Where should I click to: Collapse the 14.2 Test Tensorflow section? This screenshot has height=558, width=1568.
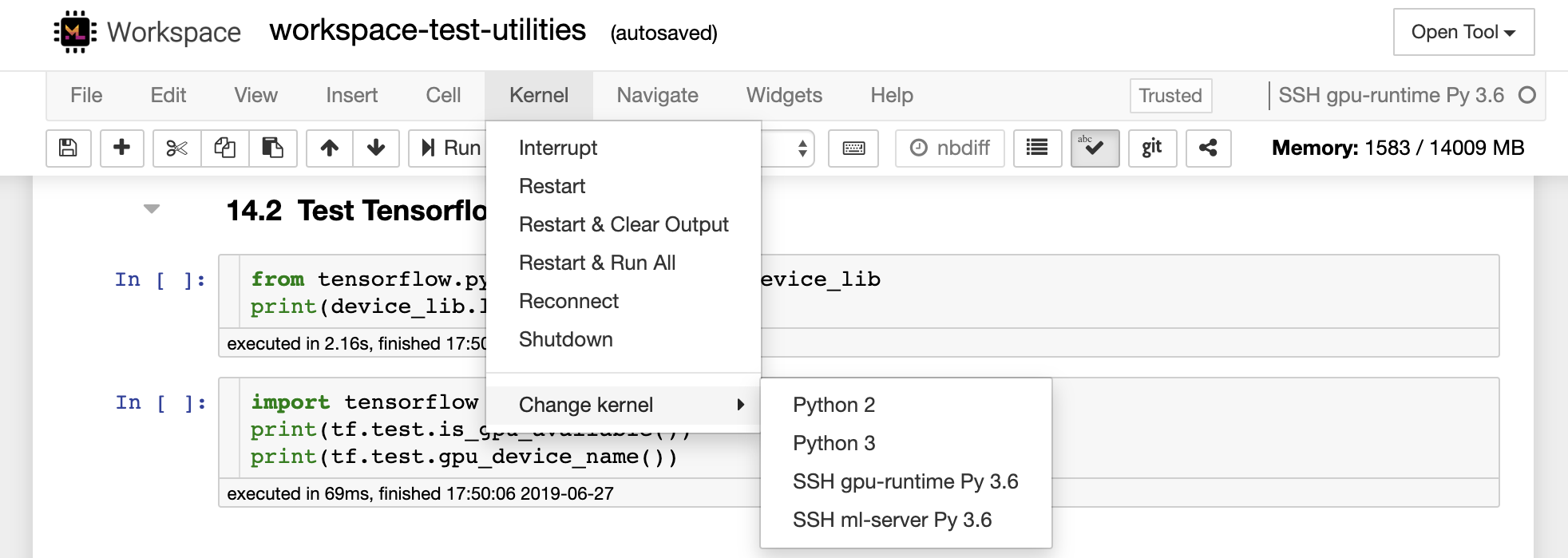click(x=152, y=209)
